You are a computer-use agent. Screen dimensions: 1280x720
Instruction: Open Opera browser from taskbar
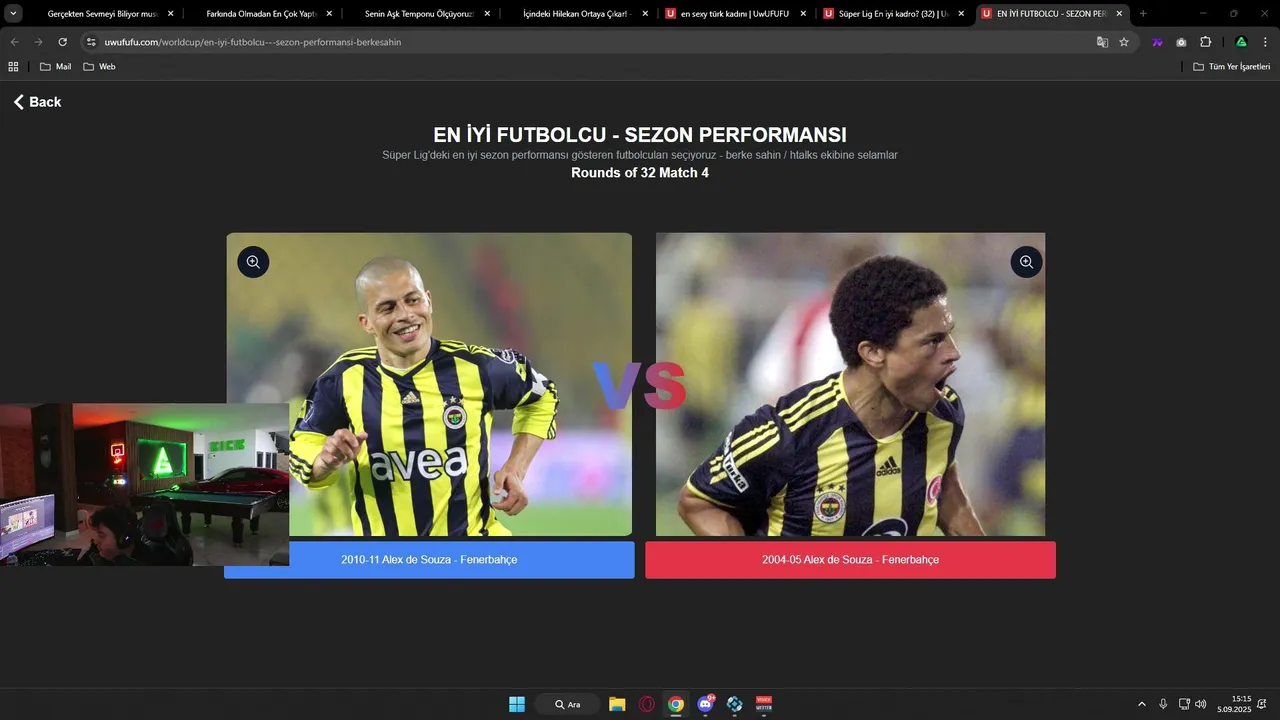pos(647,704)
